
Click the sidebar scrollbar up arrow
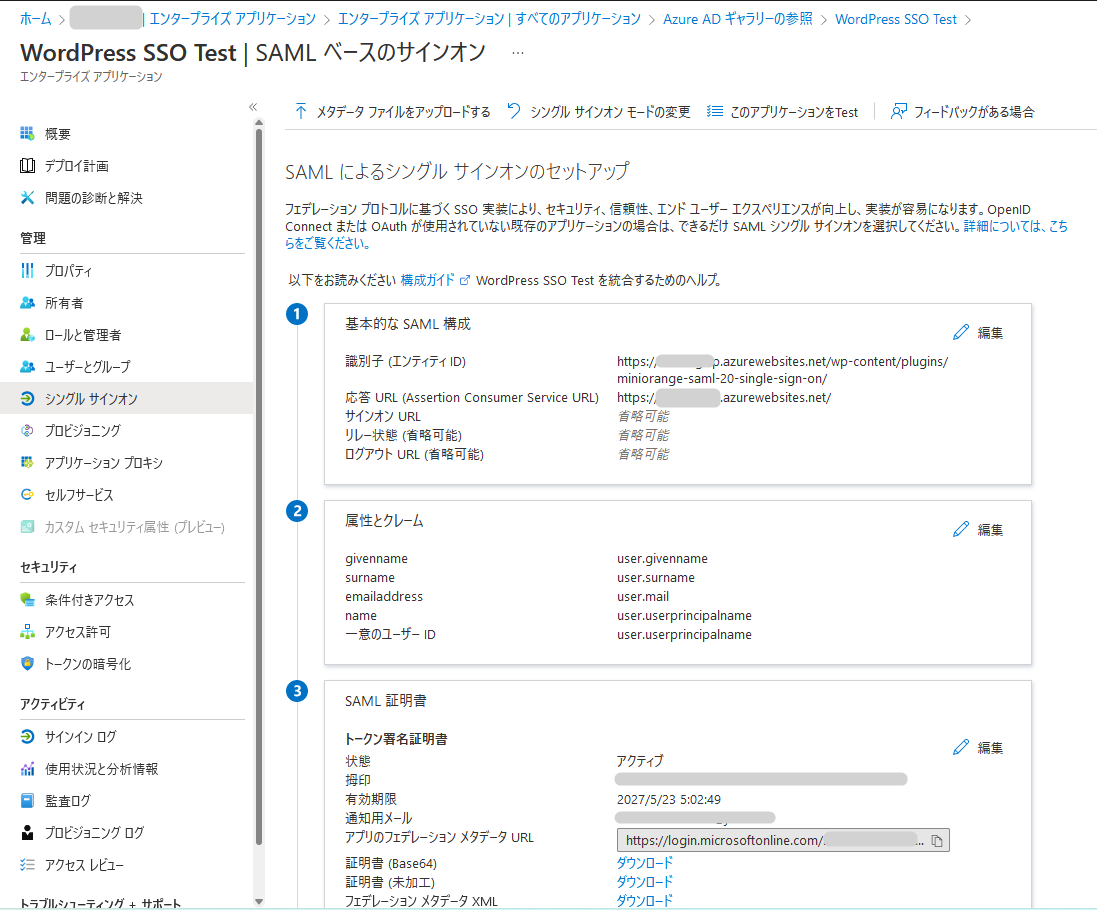(259, 122)
